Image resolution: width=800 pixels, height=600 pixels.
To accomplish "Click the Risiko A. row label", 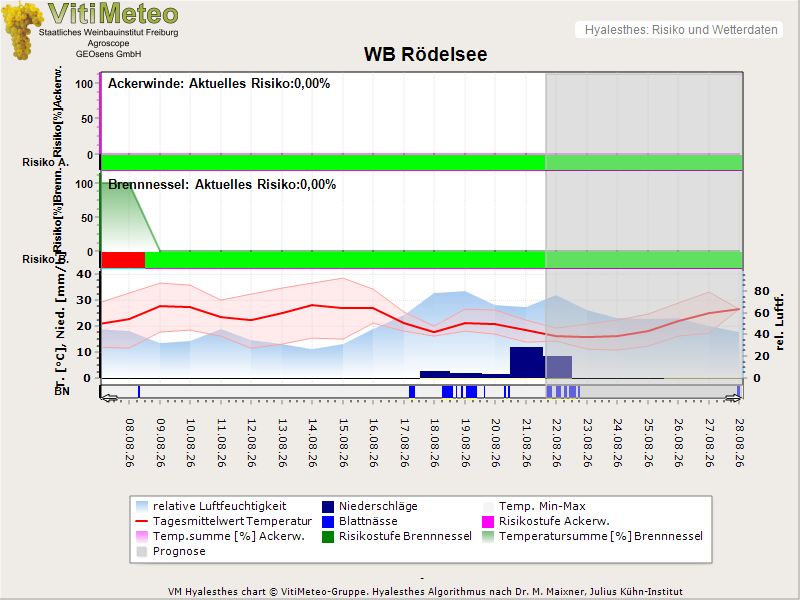I will click(45, 162).
